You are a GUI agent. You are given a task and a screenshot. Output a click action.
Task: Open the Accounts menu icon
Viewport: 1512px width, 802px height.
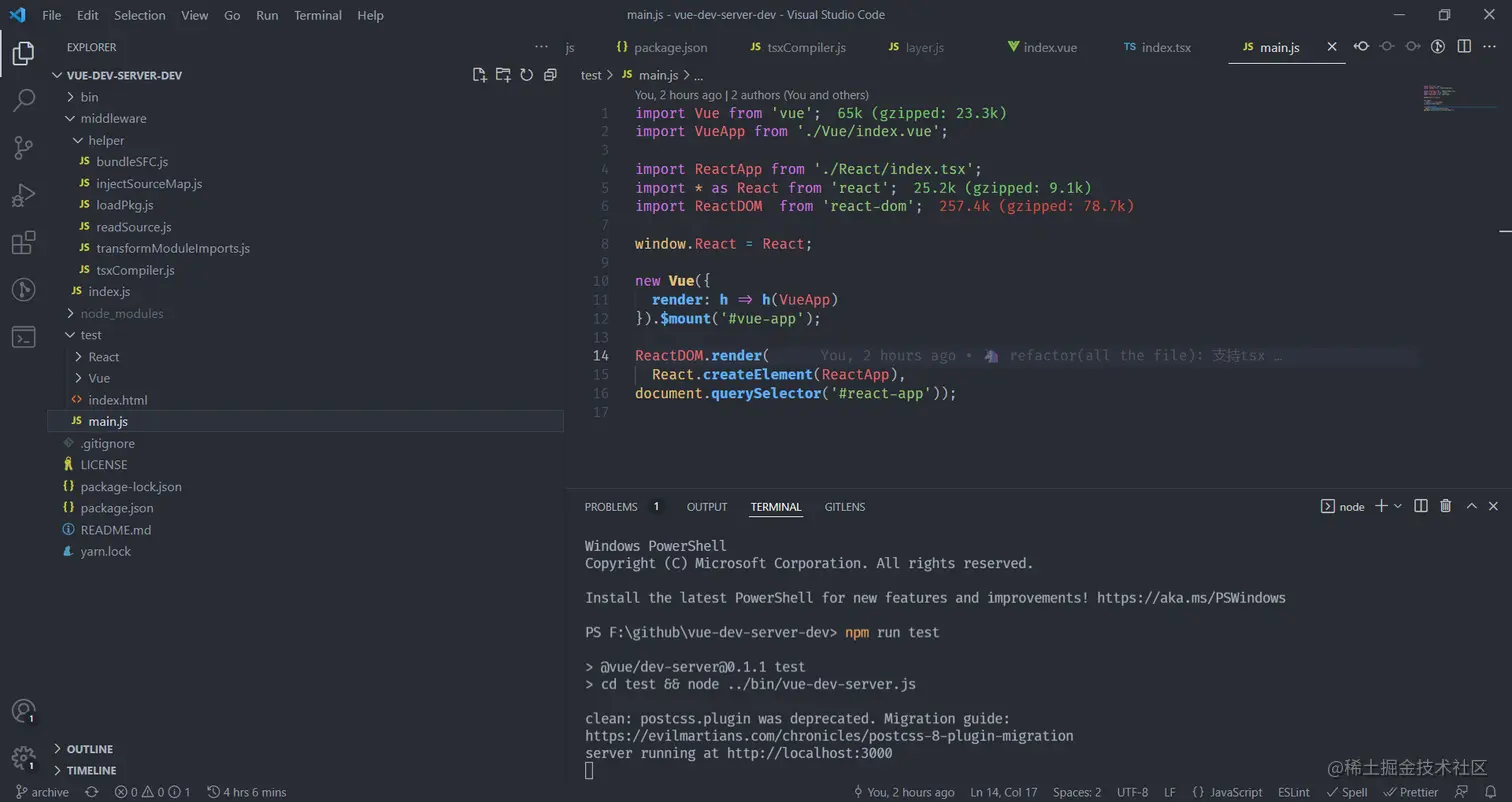[23, 711]
